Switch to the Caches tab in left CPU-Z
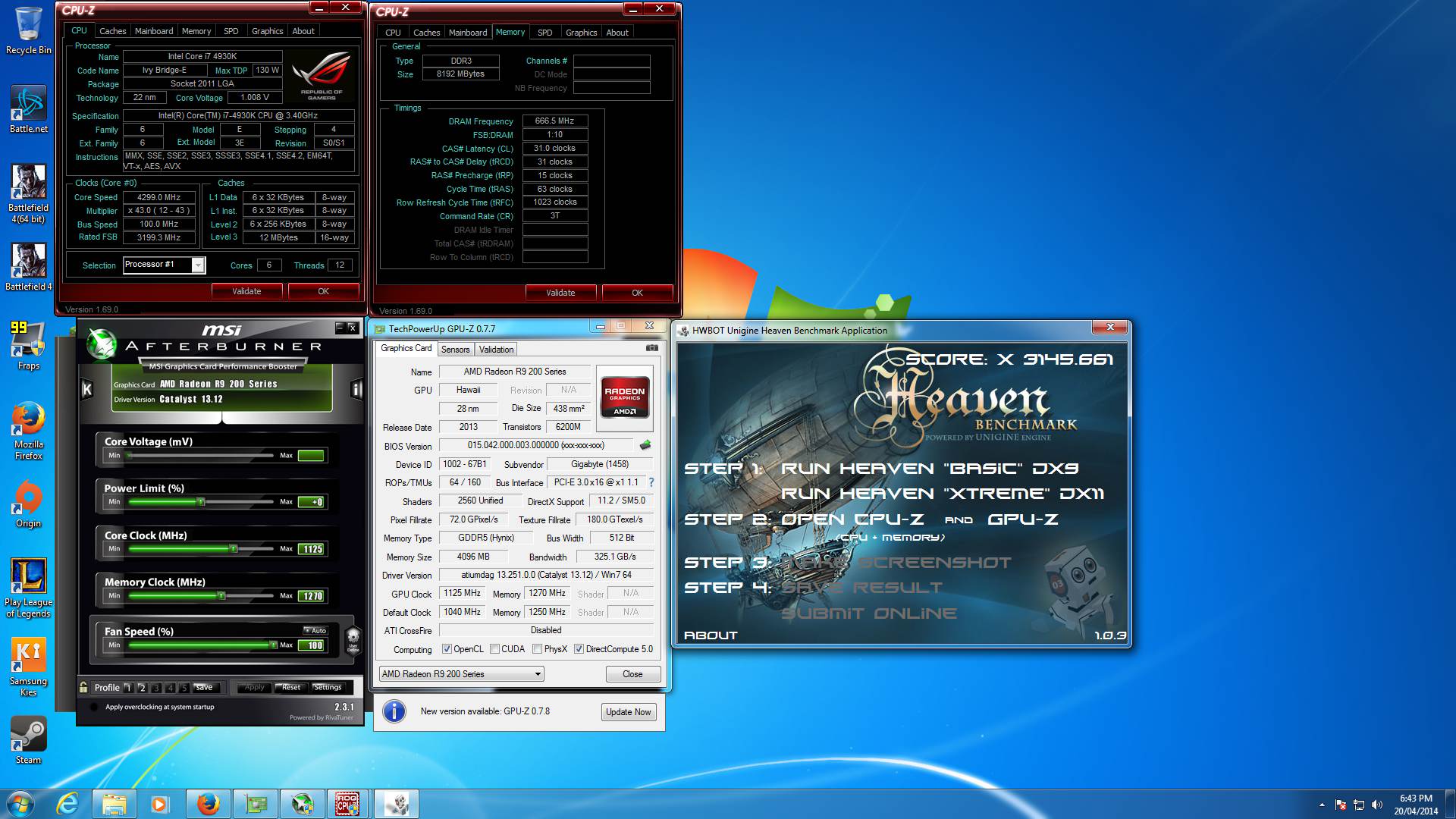This screenshot has height=819, width=1456. click(112, 31)
